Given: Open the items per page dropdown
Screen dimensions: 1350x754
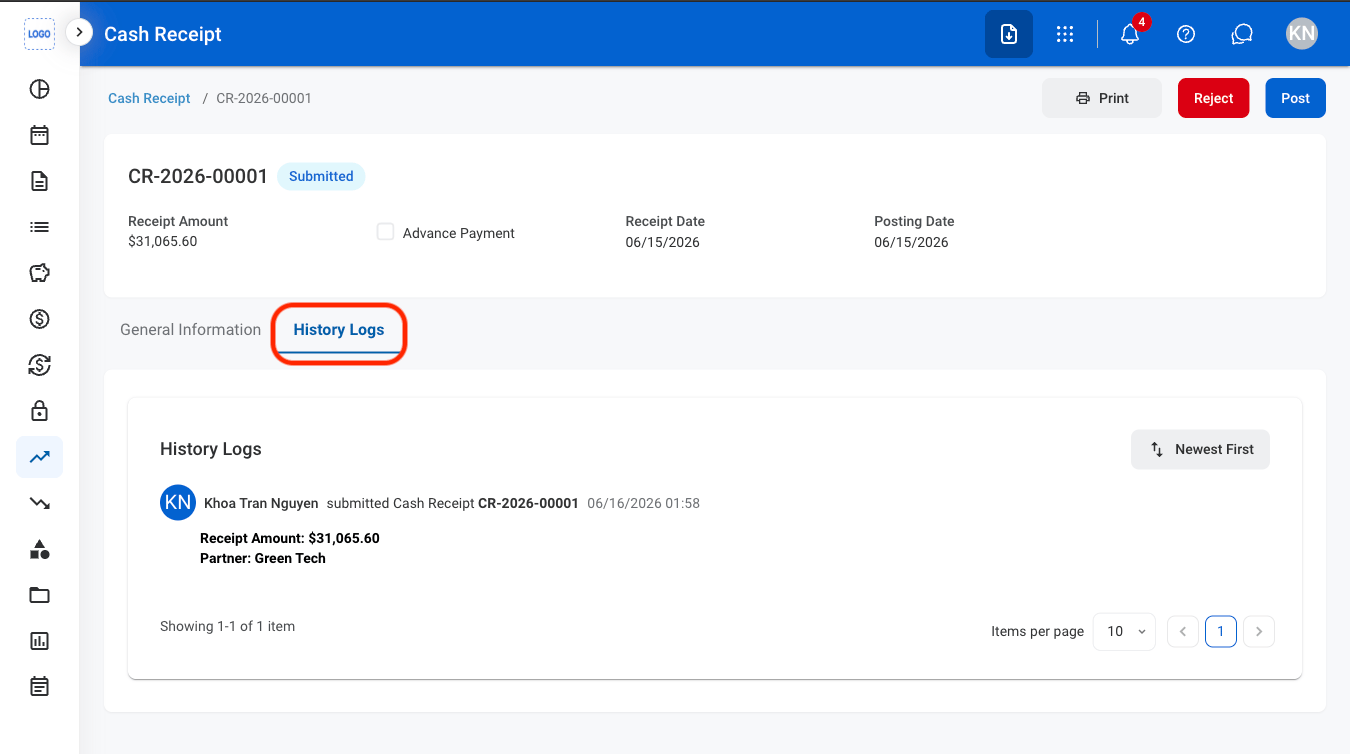Looking at the screenshot, I should 1124,631.
